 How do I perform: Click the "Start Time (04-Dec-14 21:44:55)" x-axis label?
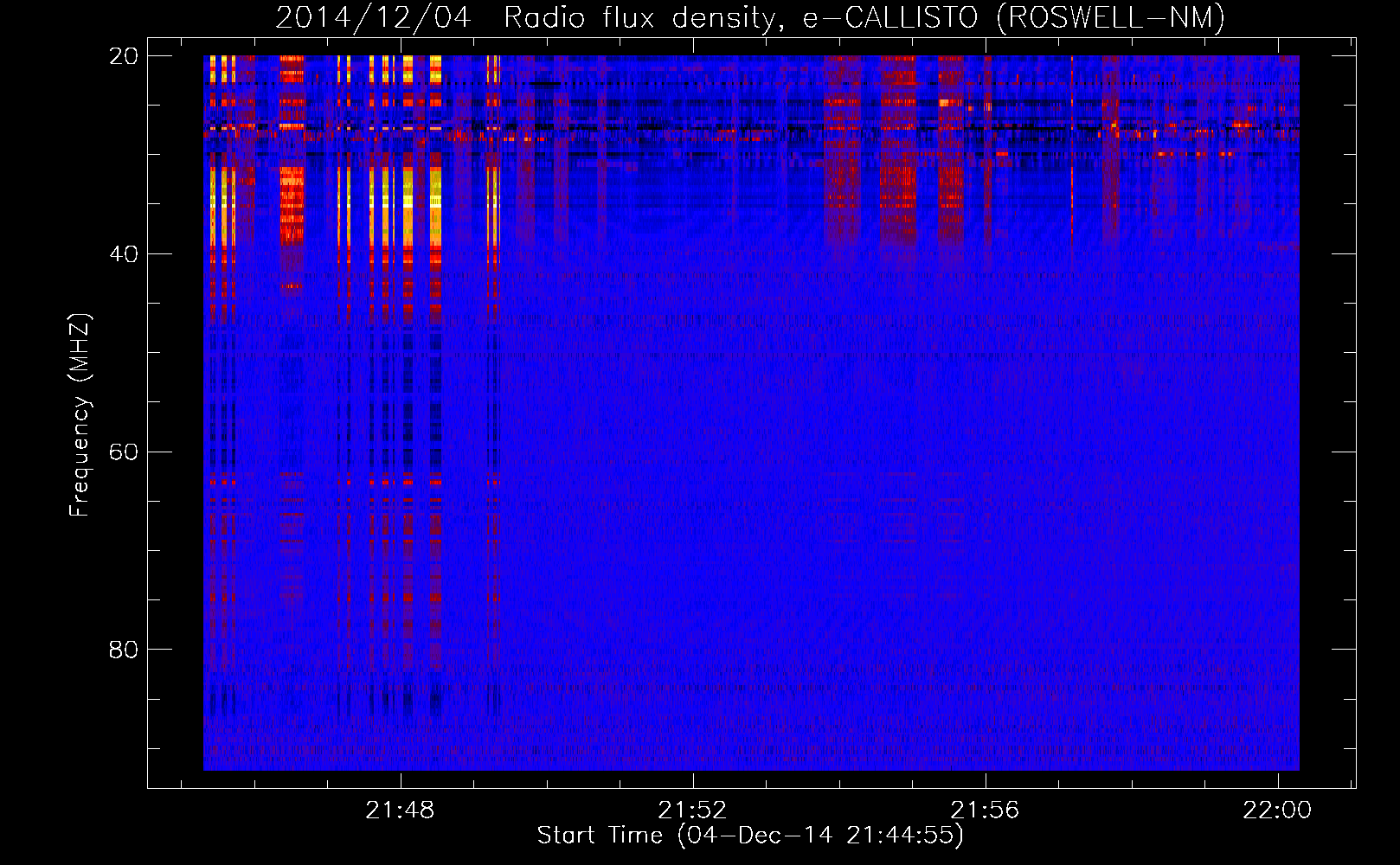750,836
